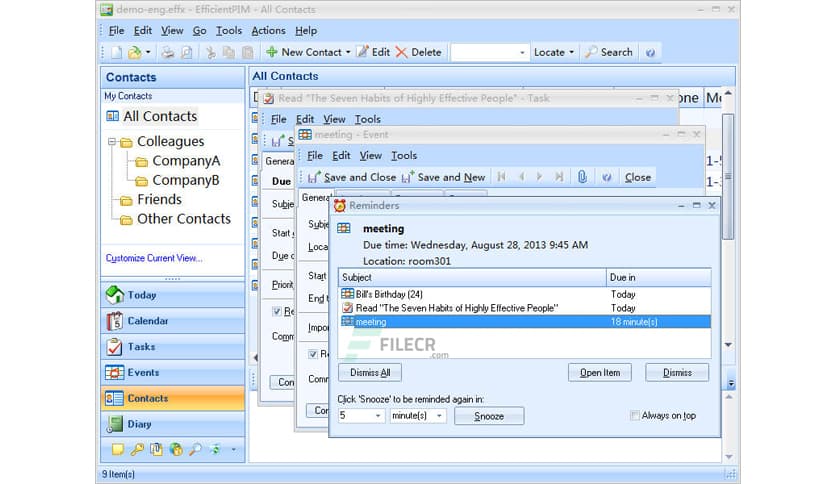The width and height of the screenshot is (836, 484).
Task: Click the Dismiss button
Action: point(677,373)
